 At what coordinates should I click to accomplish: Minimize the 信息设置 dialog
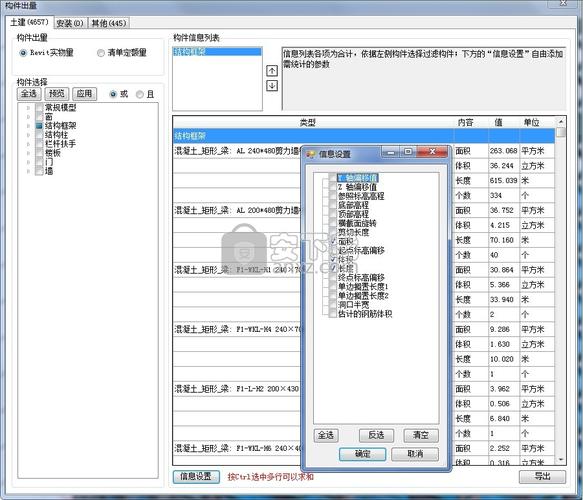click(391, 152)
